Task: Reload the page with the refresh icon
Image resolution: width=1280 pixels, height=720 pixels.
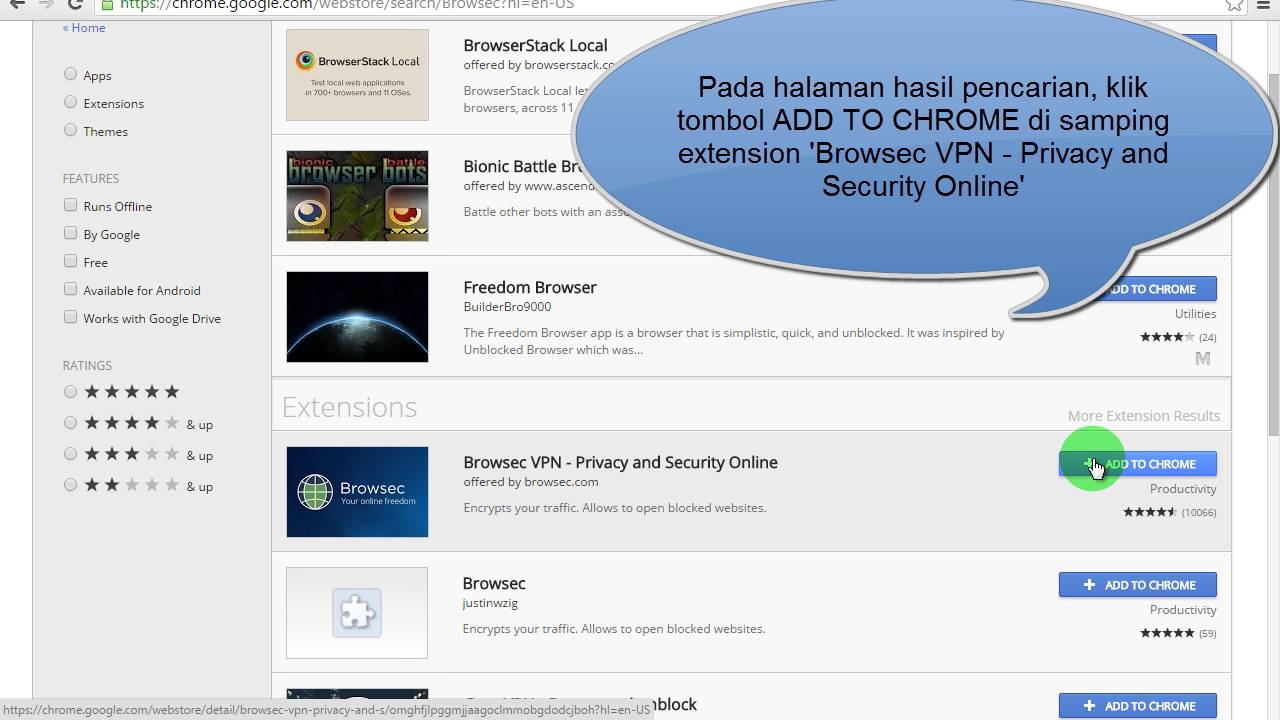Action: click(75, 4)
